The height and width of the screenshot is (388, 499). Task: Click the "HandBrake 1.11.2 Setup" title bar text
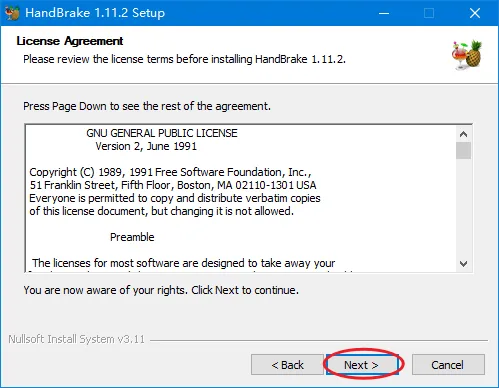[95, 13]
